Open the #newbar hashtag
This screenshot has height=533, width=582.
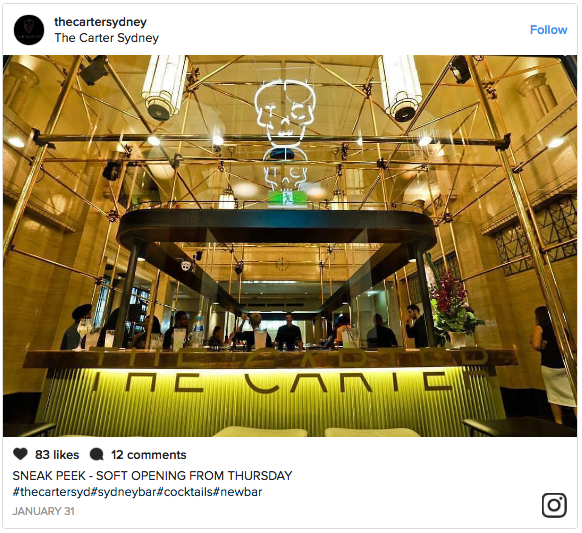point(238,492)
